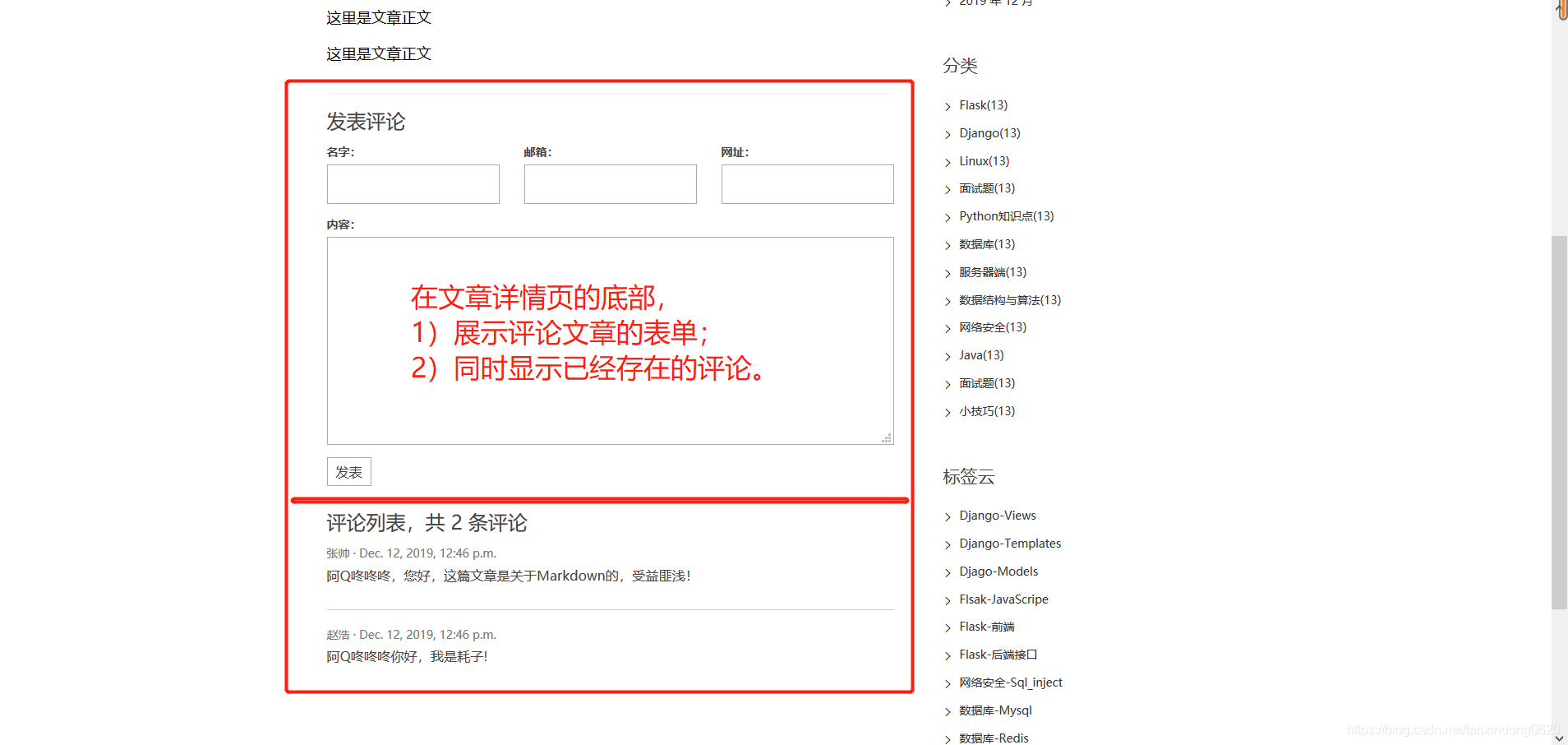The image size is (1568, 745).
Task: Open the Java(13) category
Action: [981, 354]
